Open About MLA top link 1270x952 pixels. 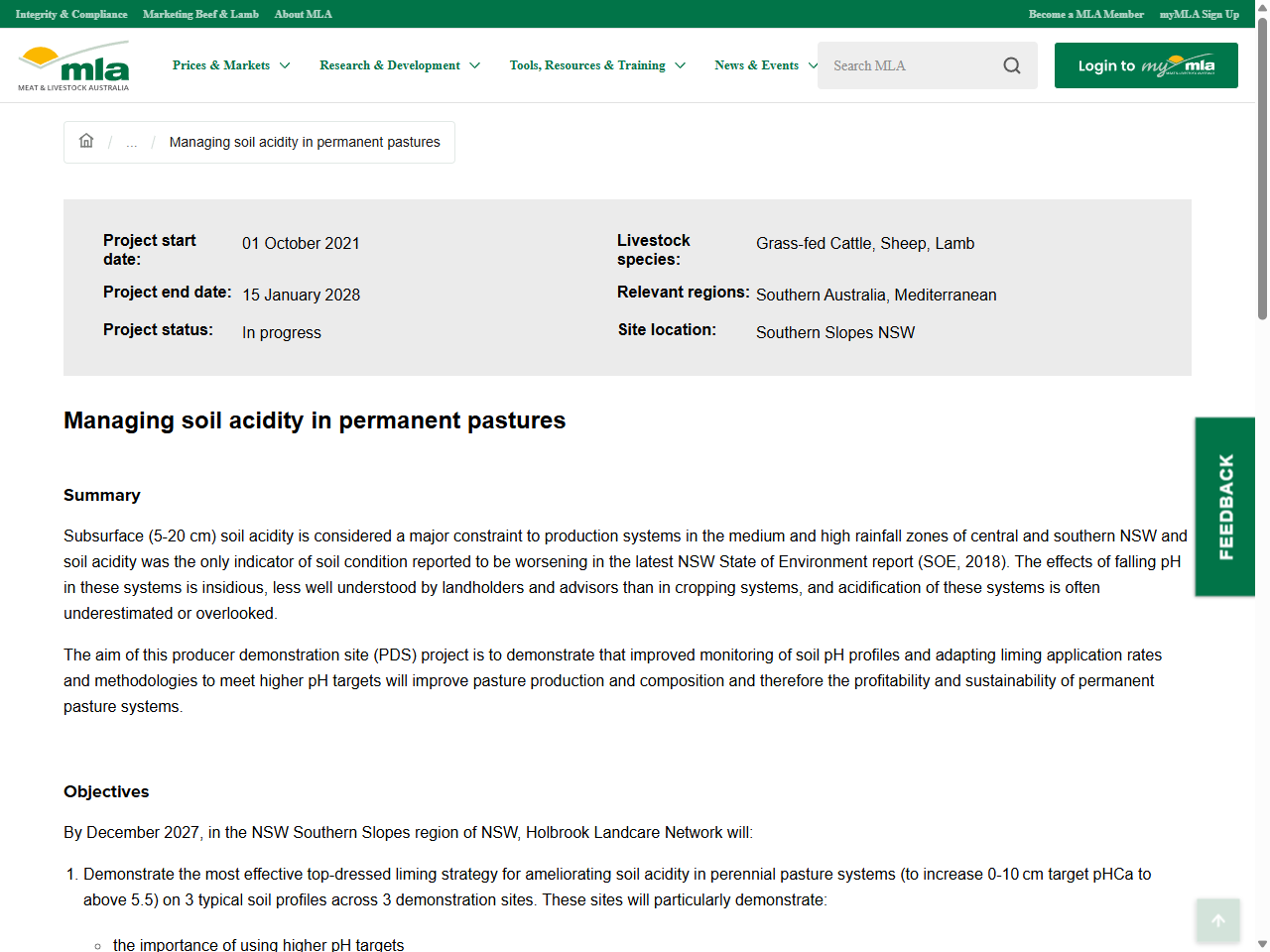tap(304, 14)
